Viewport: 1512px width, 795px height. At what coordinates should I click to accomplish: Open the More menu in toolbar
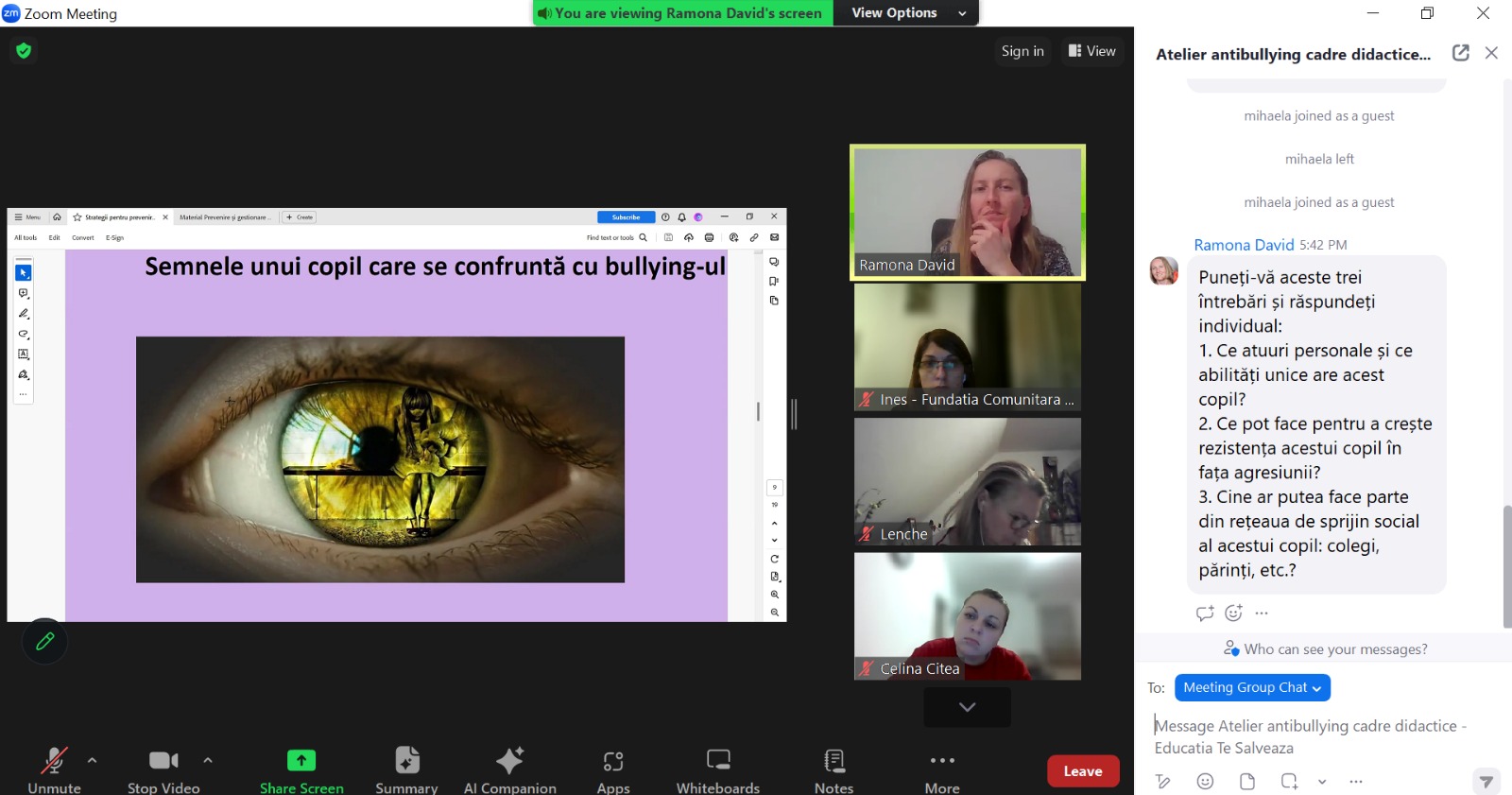click(x=942, y=769)
